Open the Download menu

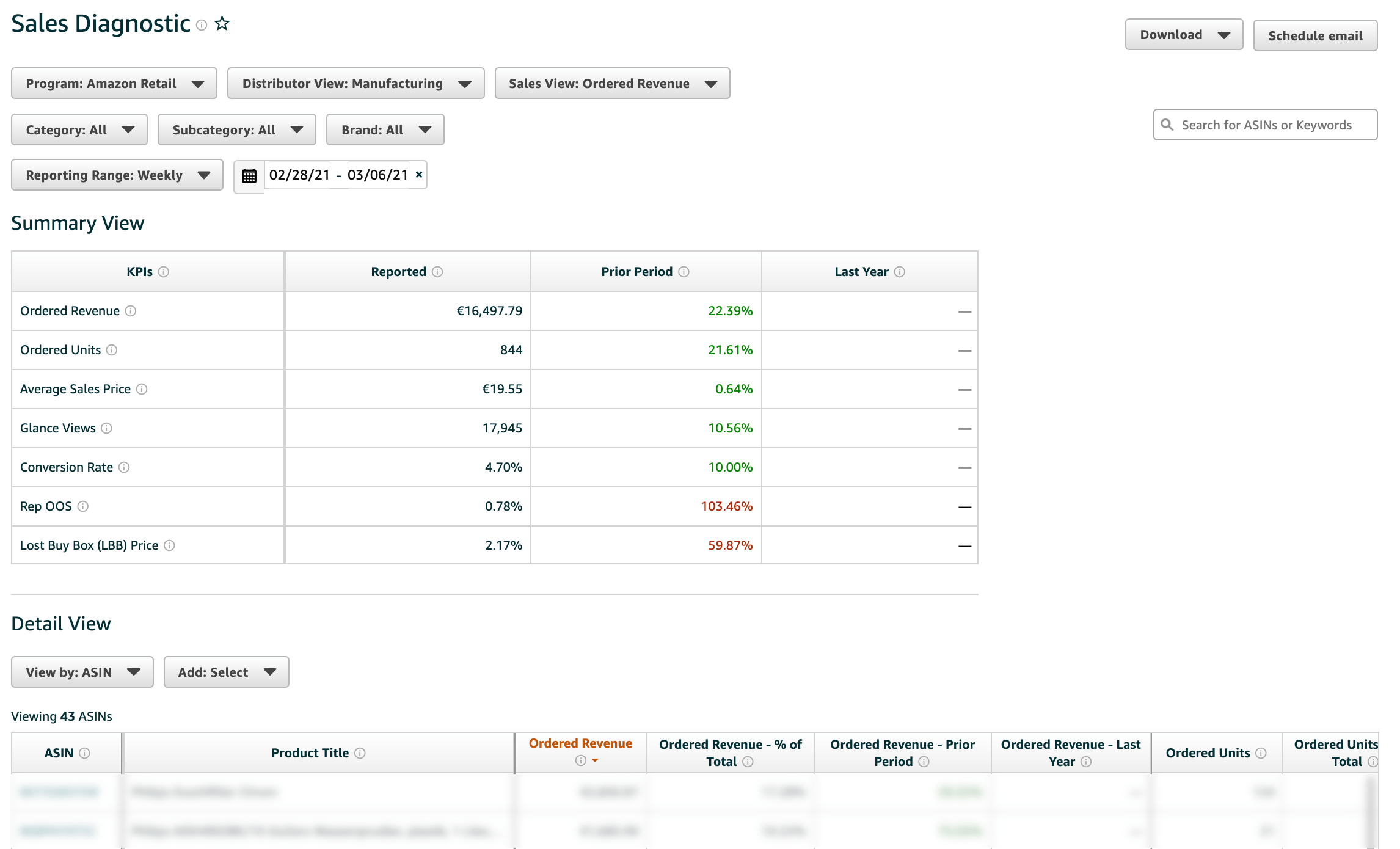[x=1183, y=34]
